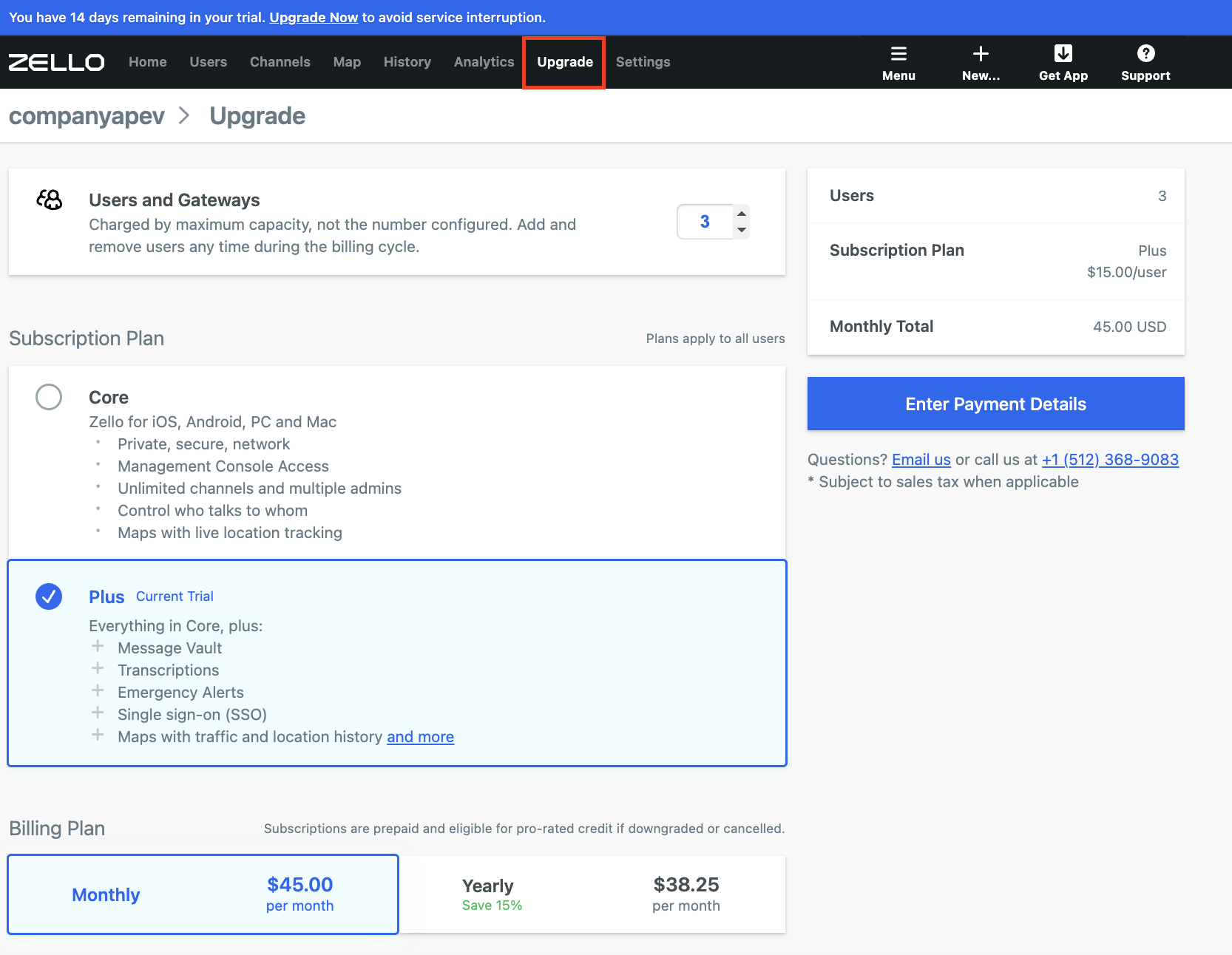Click the New... plus icon

(x=981, y=53)
